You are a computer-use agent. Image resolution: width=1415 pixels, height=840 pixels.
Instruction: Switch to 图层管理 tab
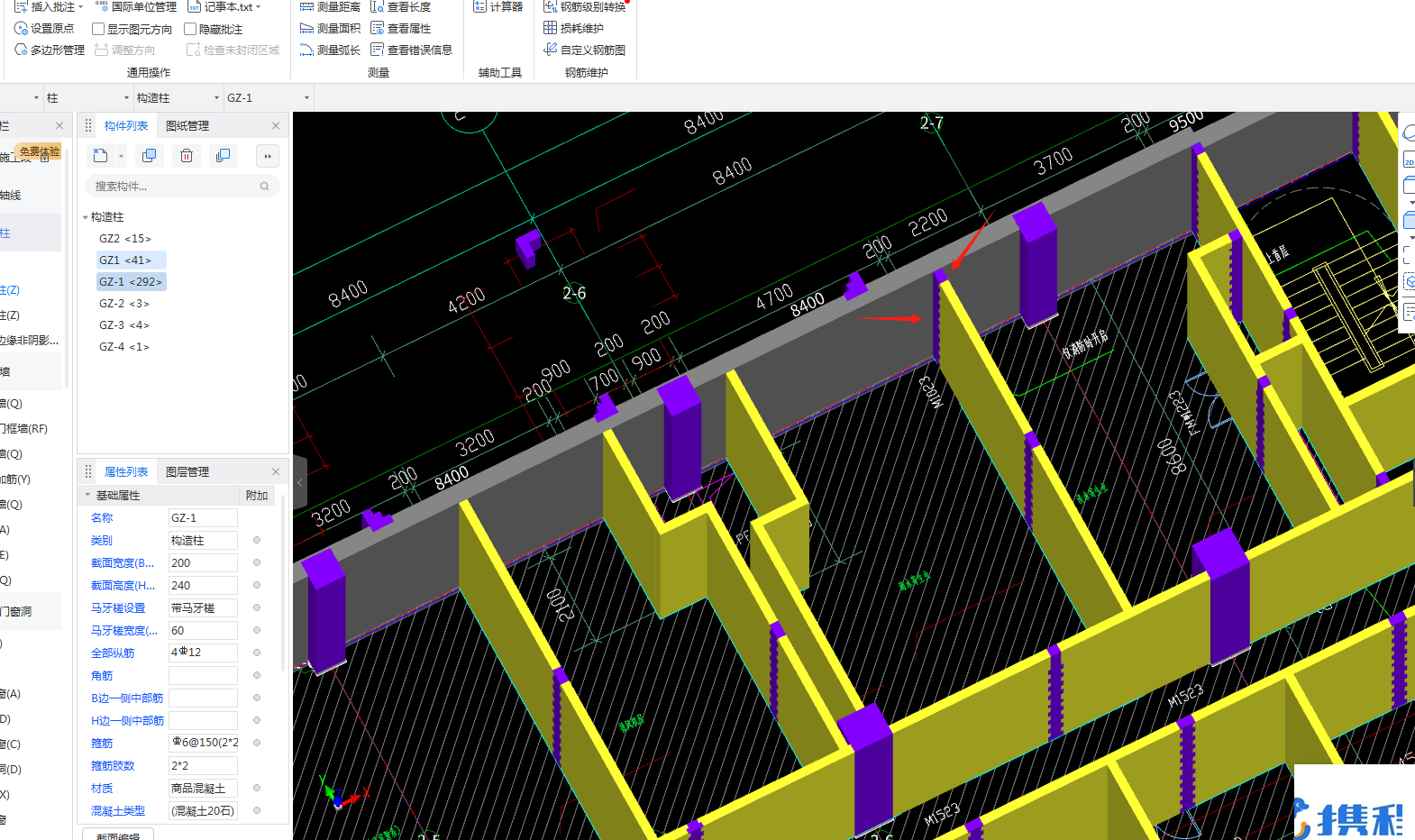pos(187,472)
